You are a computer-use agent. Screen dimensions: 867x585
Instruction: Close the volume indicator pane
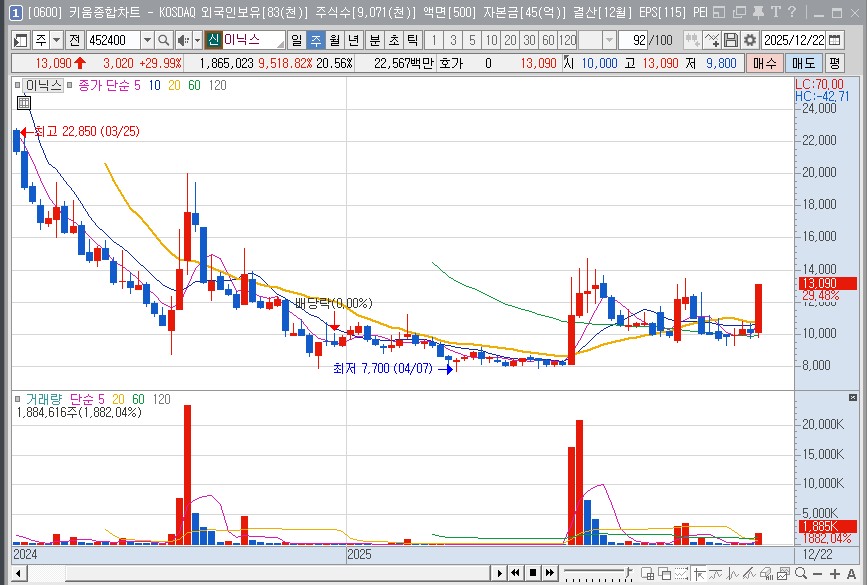(x=853, y=398)
